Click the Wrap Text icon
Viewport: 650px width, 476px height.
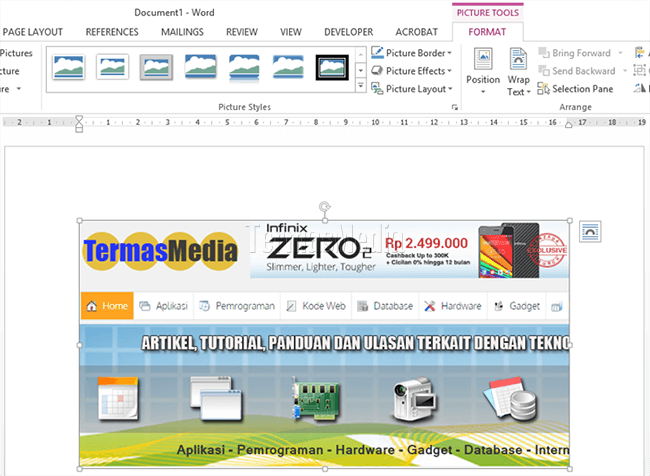[x=518, y=58]
